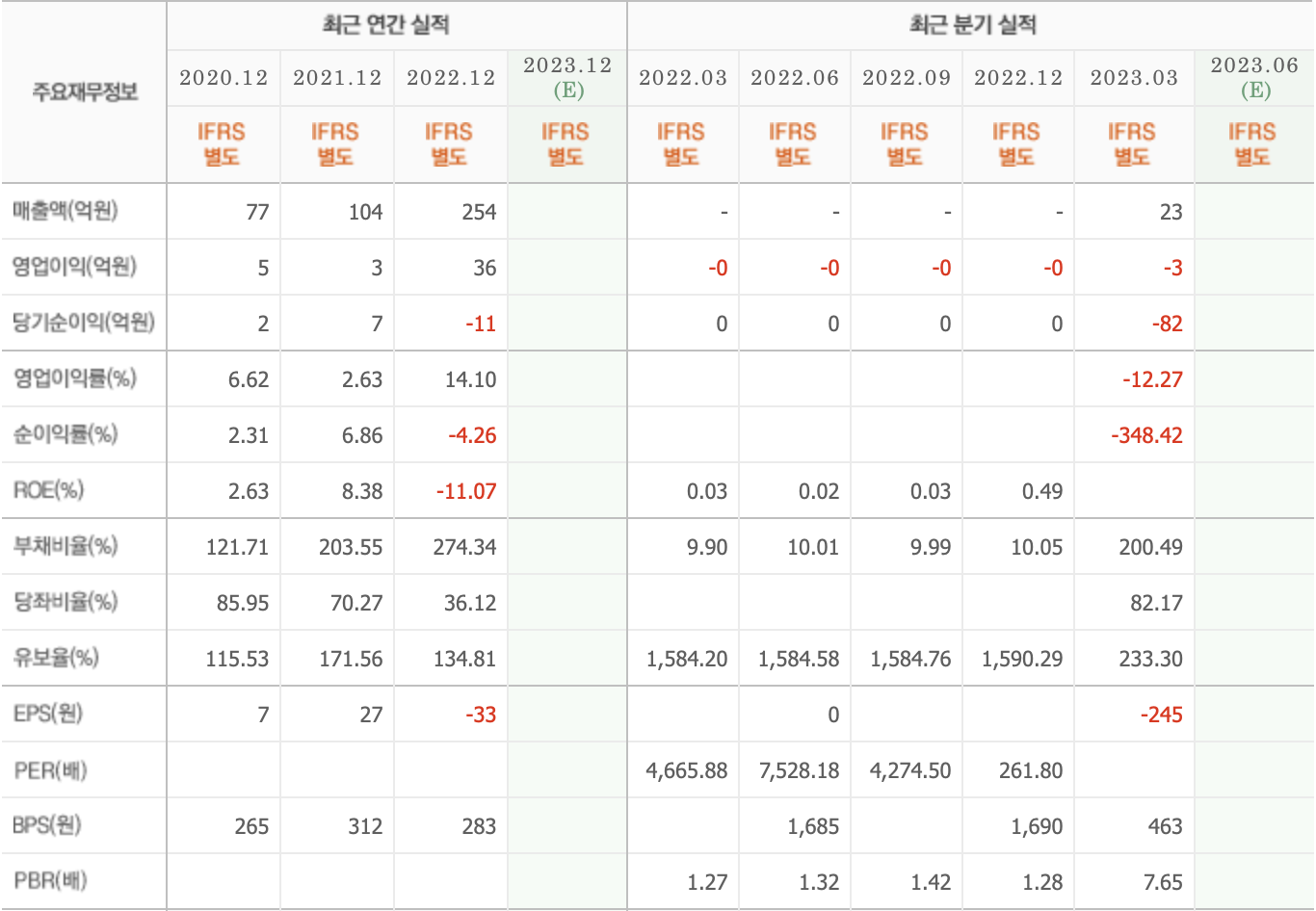Click the 영업이익 value 36
The image size is (1316, 911).
coord(485,268)
